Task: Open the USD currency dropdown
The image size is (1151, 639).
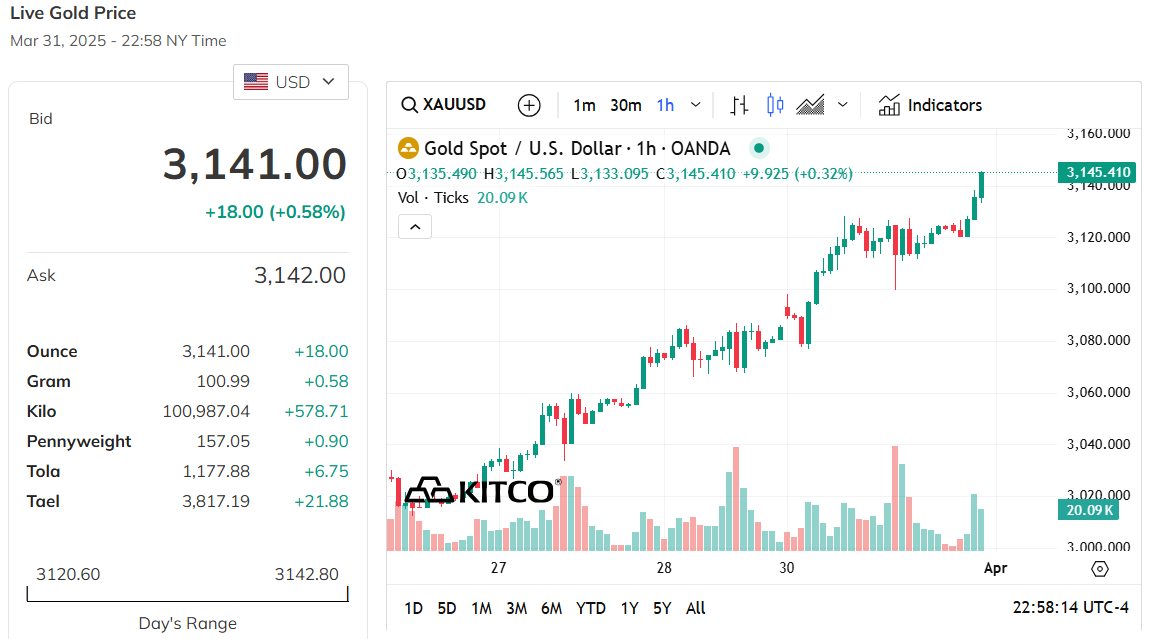Action: [x=291, y=82]
